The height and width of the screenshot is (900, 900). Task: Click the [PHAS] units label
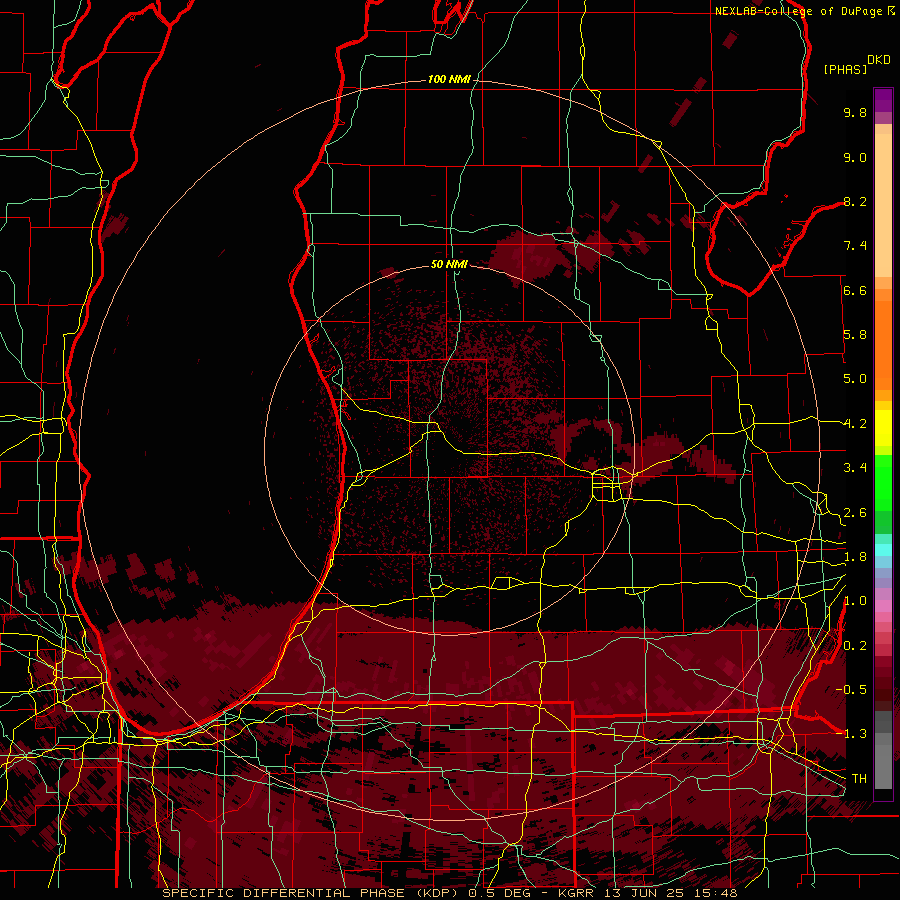(x=845, y=69)
